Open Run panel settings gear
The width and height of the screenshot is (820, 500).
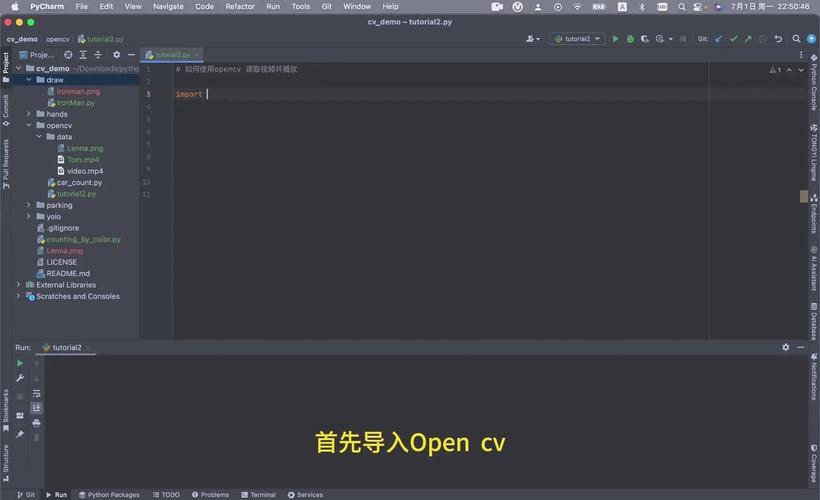[785, 347]
